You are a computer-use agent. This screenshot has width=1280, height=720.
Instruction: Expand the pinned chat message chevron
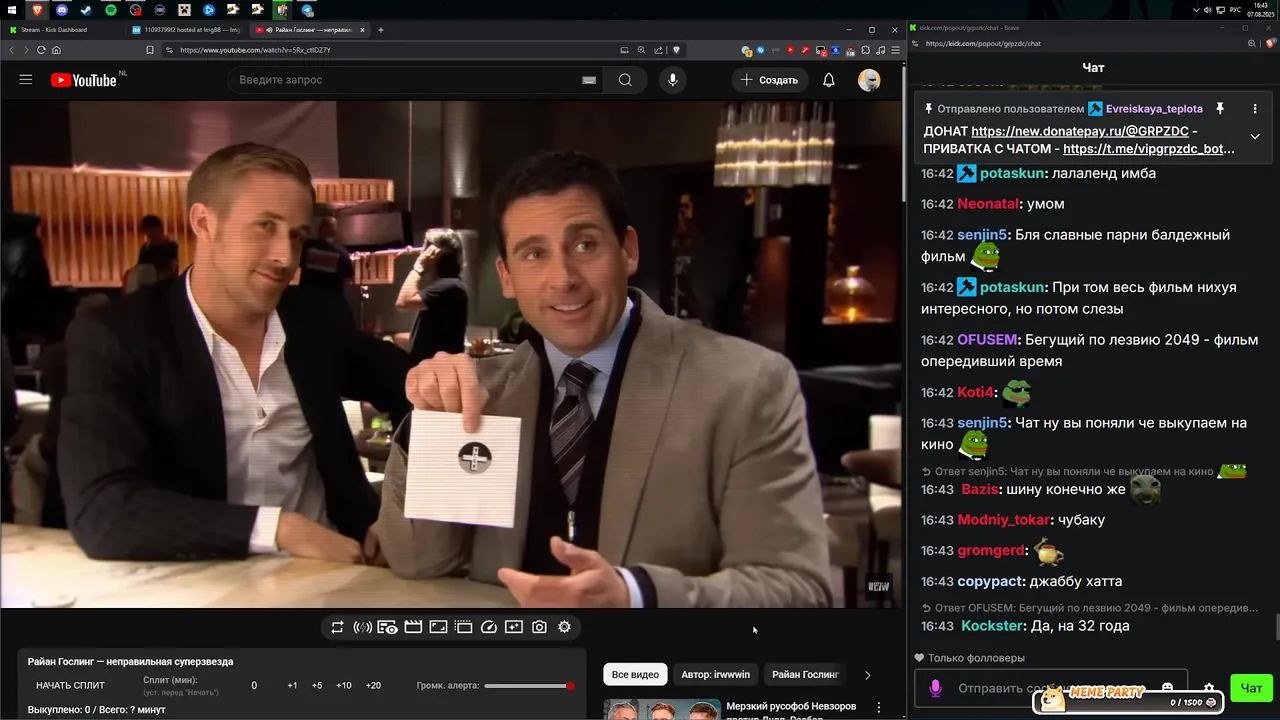click(1255, 137)
